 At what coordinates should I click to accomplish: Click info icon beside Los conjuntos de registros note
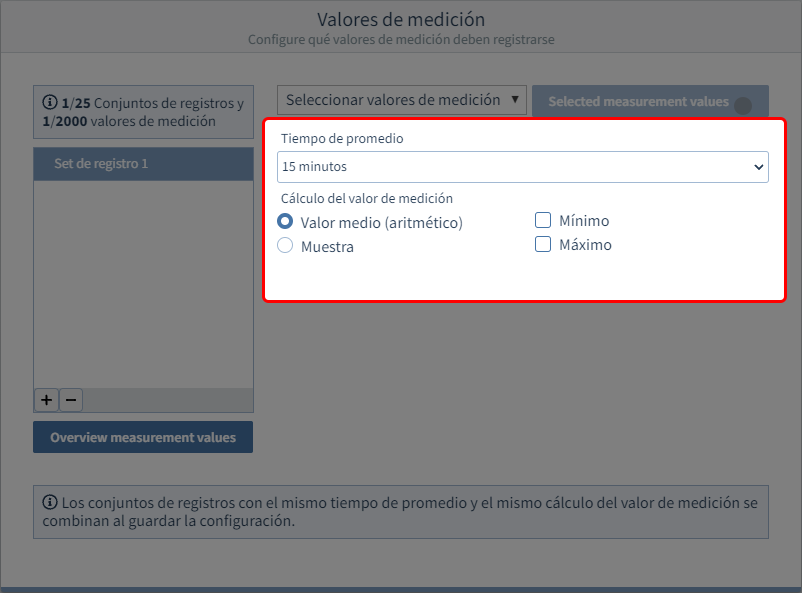50,502
